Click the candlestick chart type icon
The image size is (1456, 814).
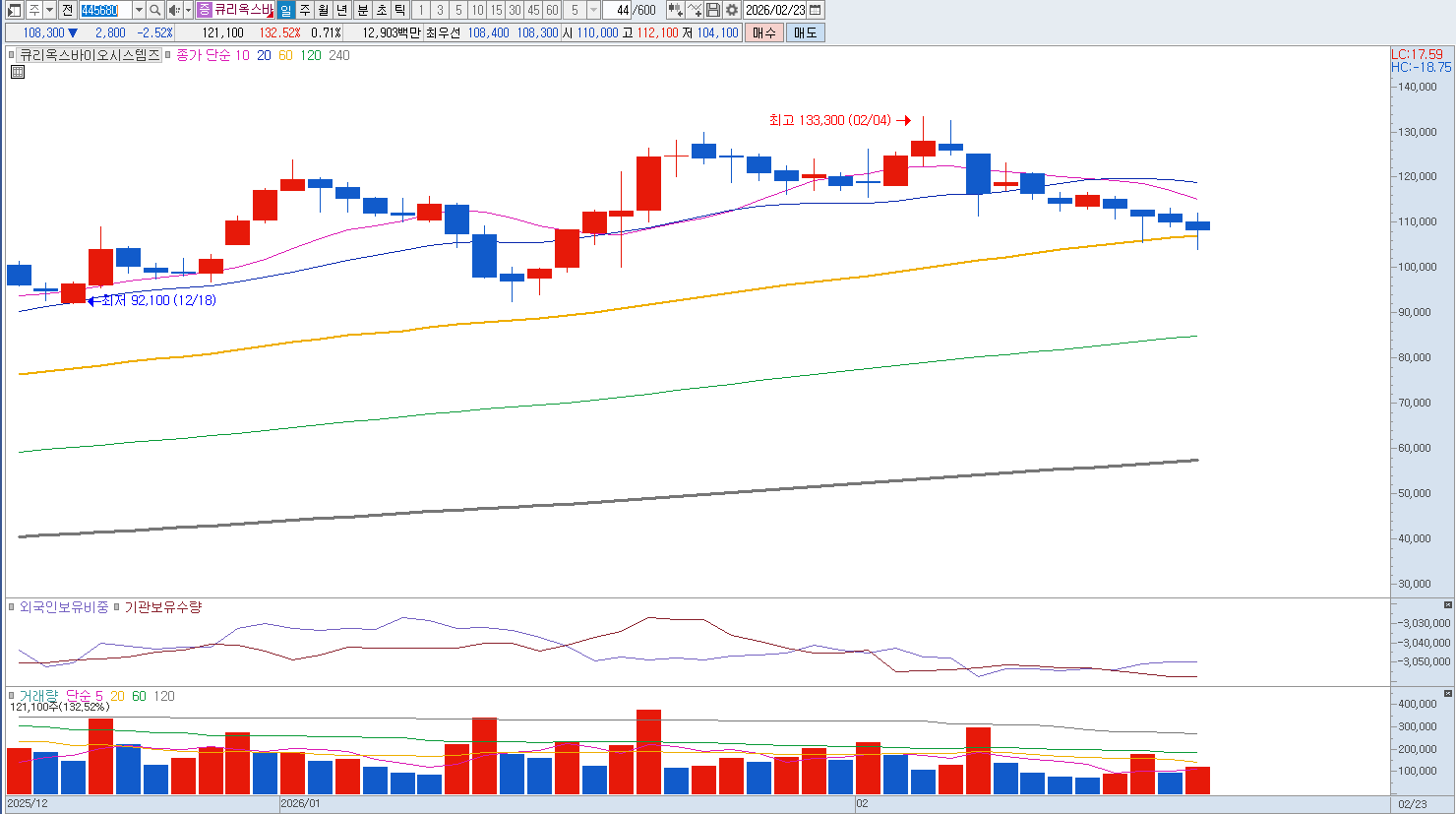pyautogui.click(x=675, y=10)
